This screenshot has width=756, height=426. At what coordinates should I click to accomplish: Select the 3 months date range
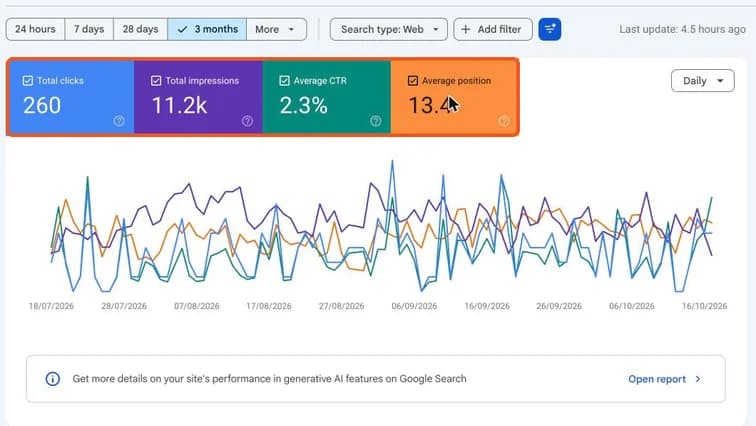[207, 29]
